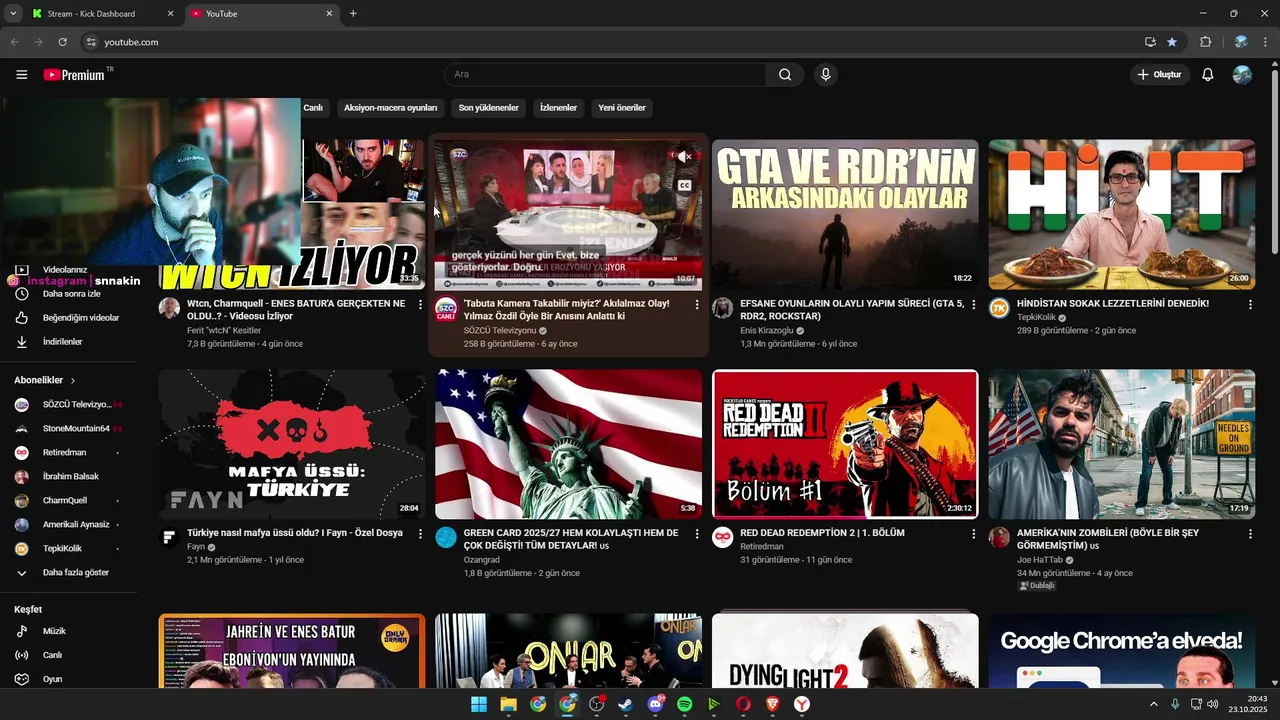Show hidden system tray icons
1280x720 pixels.
click(x=1153, y=704)
